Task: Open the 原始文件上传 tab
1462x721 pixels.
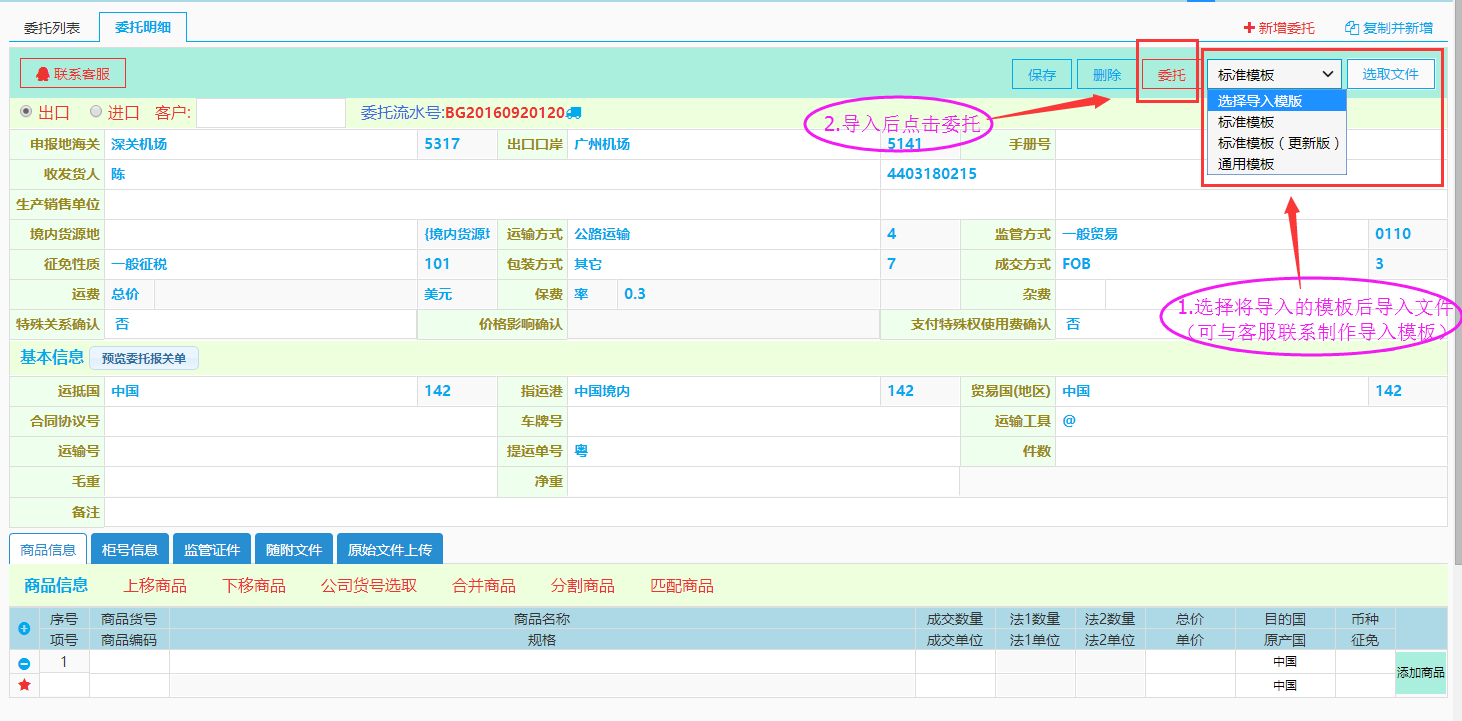Action: click(x=390, y=550)
